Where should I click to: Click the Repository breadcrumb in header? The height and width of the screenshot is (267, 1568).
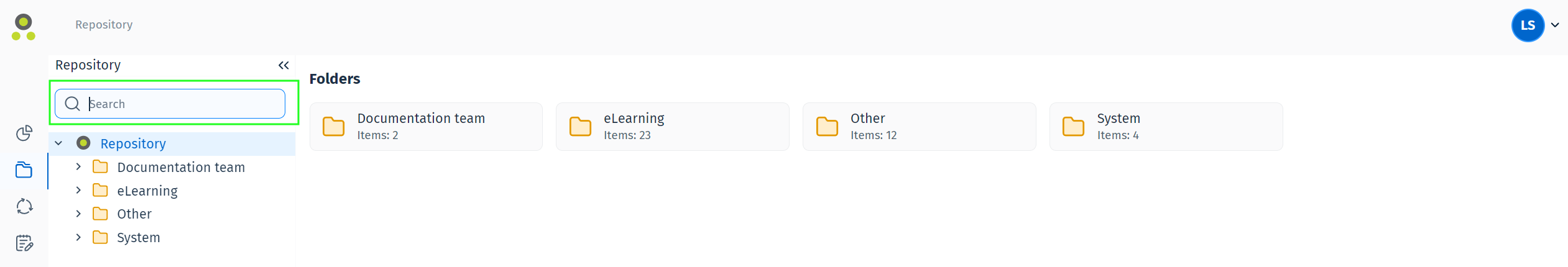click(x=104, y=24)
